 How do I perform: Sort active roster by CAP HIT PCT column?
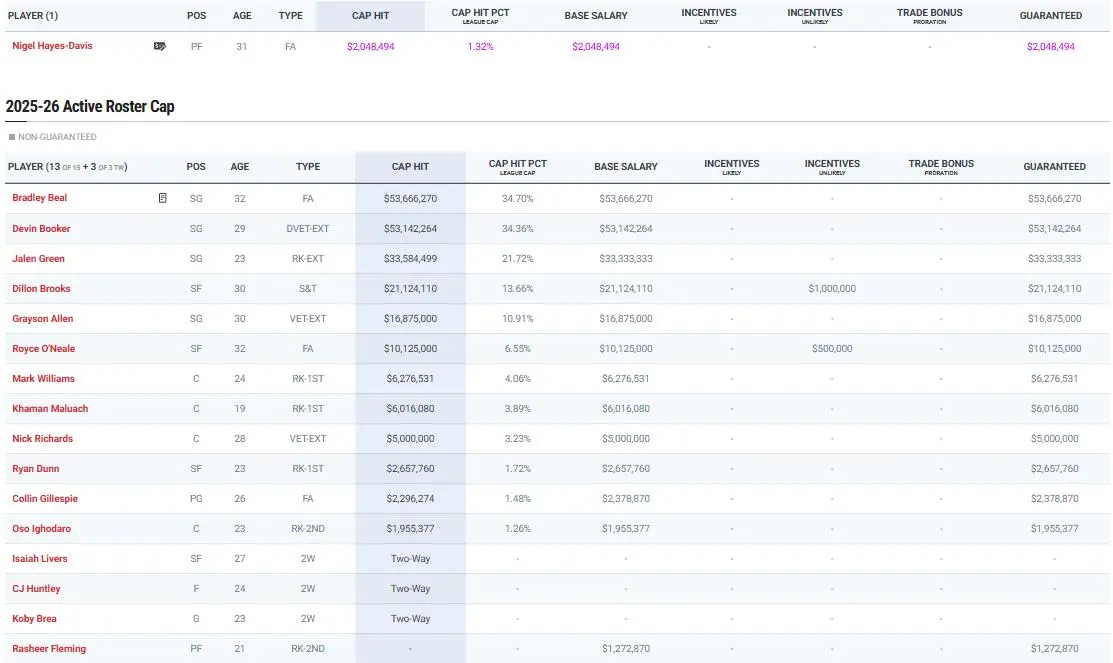(x=517, y=167)
